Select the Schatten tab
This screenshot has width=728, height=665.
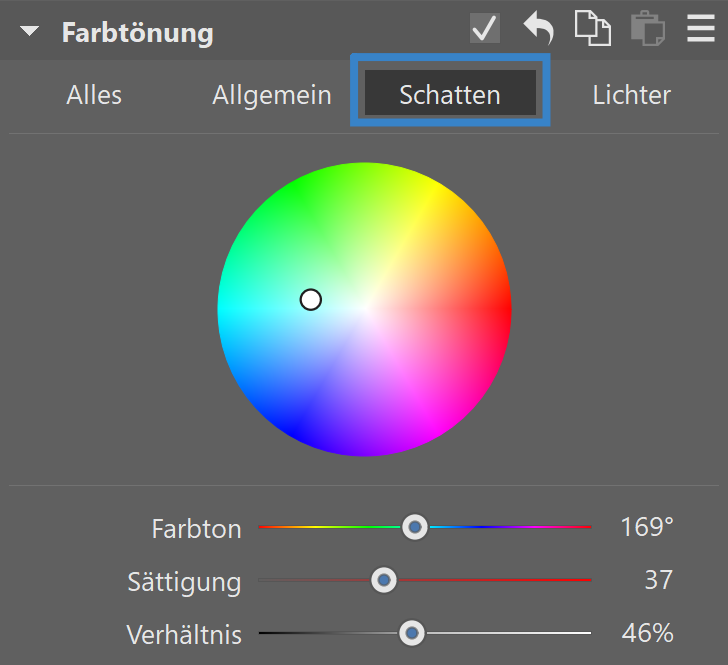click(450, 95)
